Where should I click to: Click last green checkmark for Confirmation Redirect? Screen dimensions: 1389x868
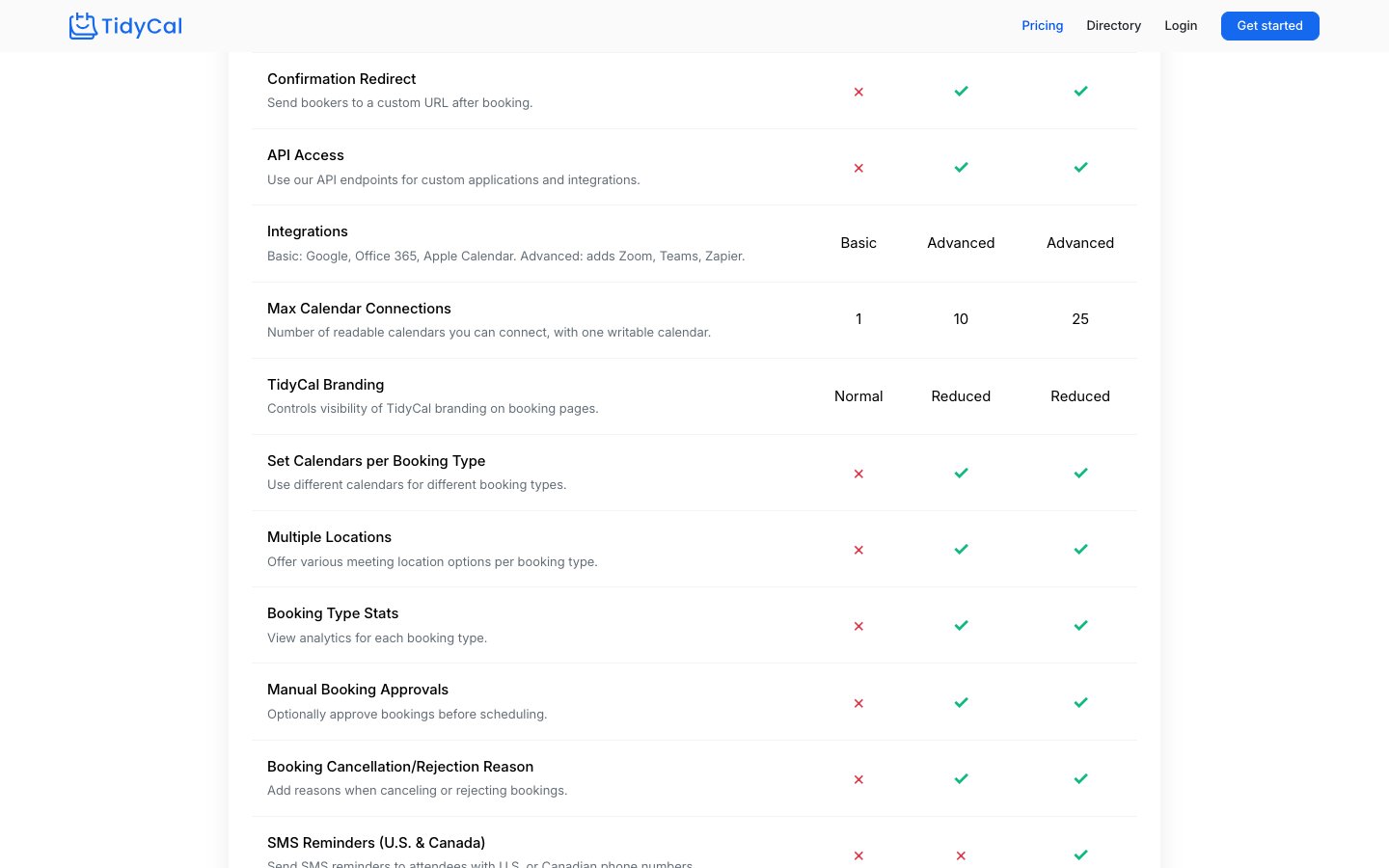pyautogui.click(x=1080, y=91)
